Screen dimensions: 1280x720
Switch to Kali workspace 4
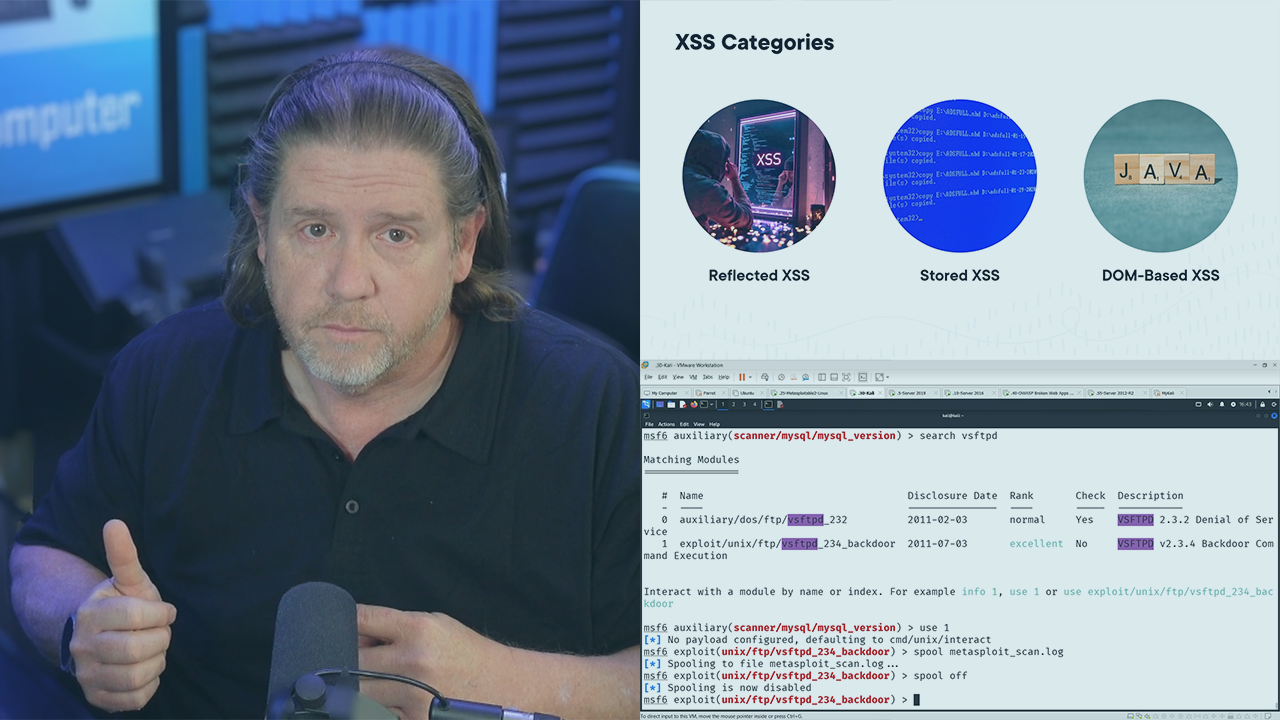[x=755, y=404]
